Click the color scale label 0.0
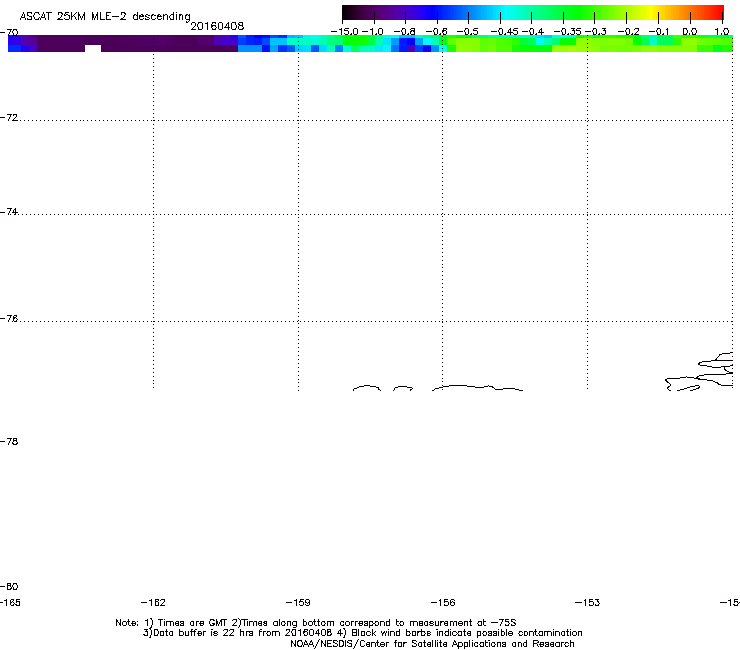 click(690, 32)
